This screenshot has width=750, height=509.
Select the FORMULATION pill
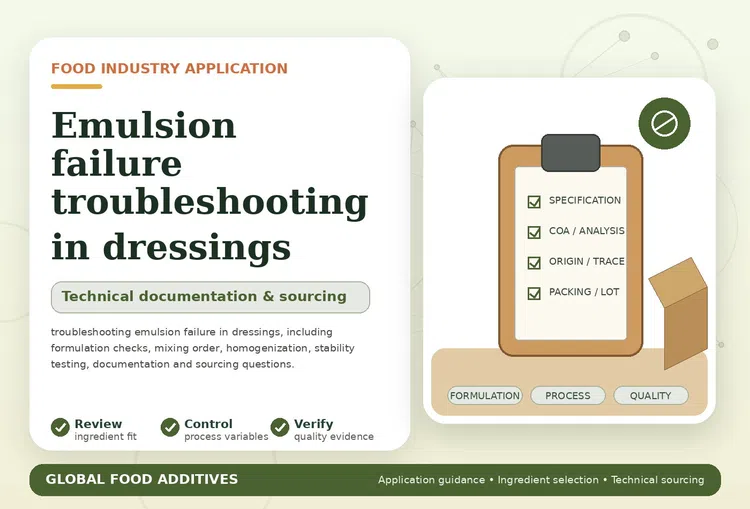[x=485, y=396]
